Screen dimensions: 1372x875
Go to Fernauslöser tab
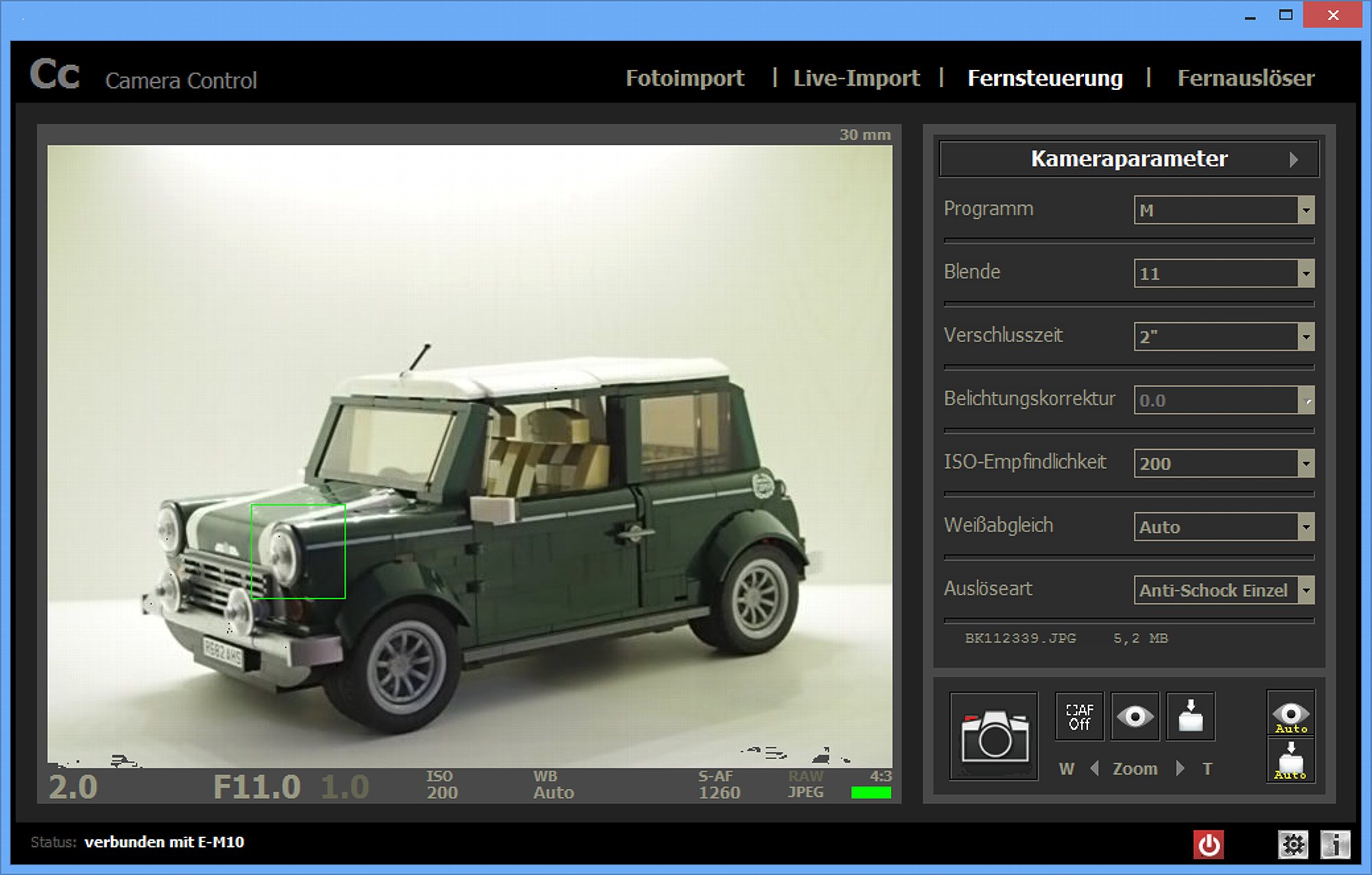1246,78
